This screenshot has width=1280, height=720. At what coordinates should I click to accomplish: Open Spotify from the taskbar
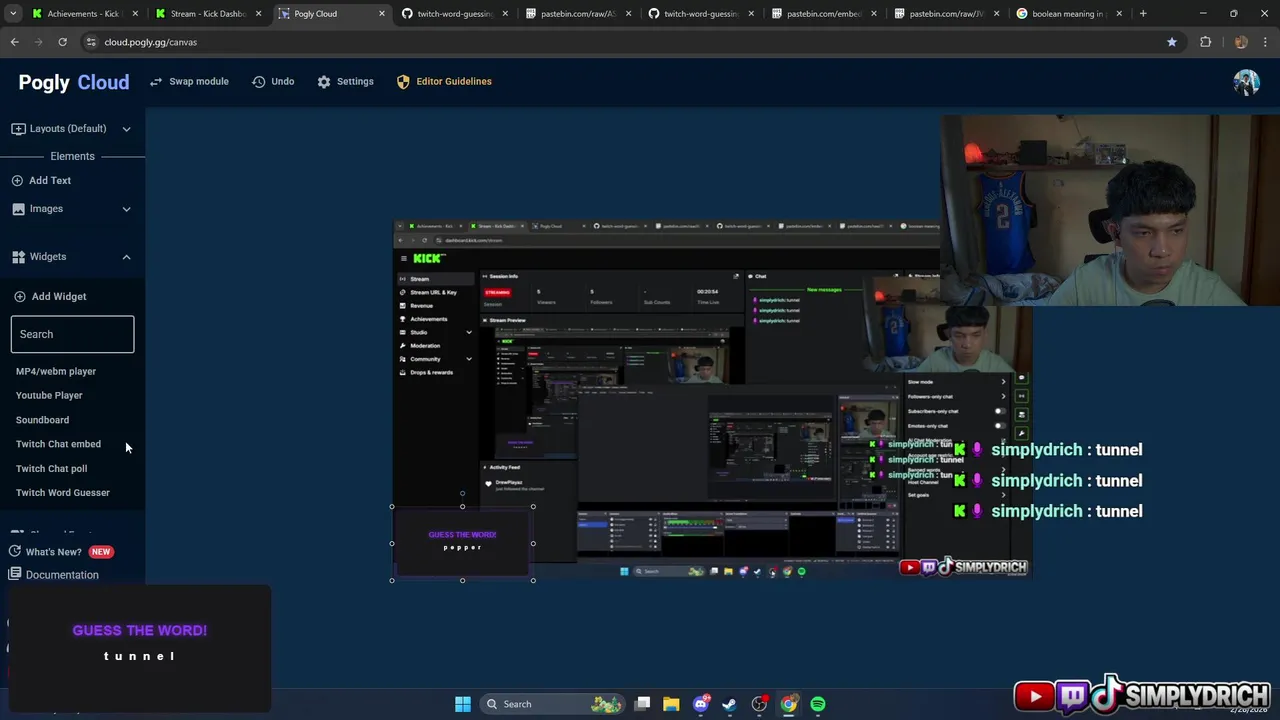pyautogui.click(x=818, y=704)
